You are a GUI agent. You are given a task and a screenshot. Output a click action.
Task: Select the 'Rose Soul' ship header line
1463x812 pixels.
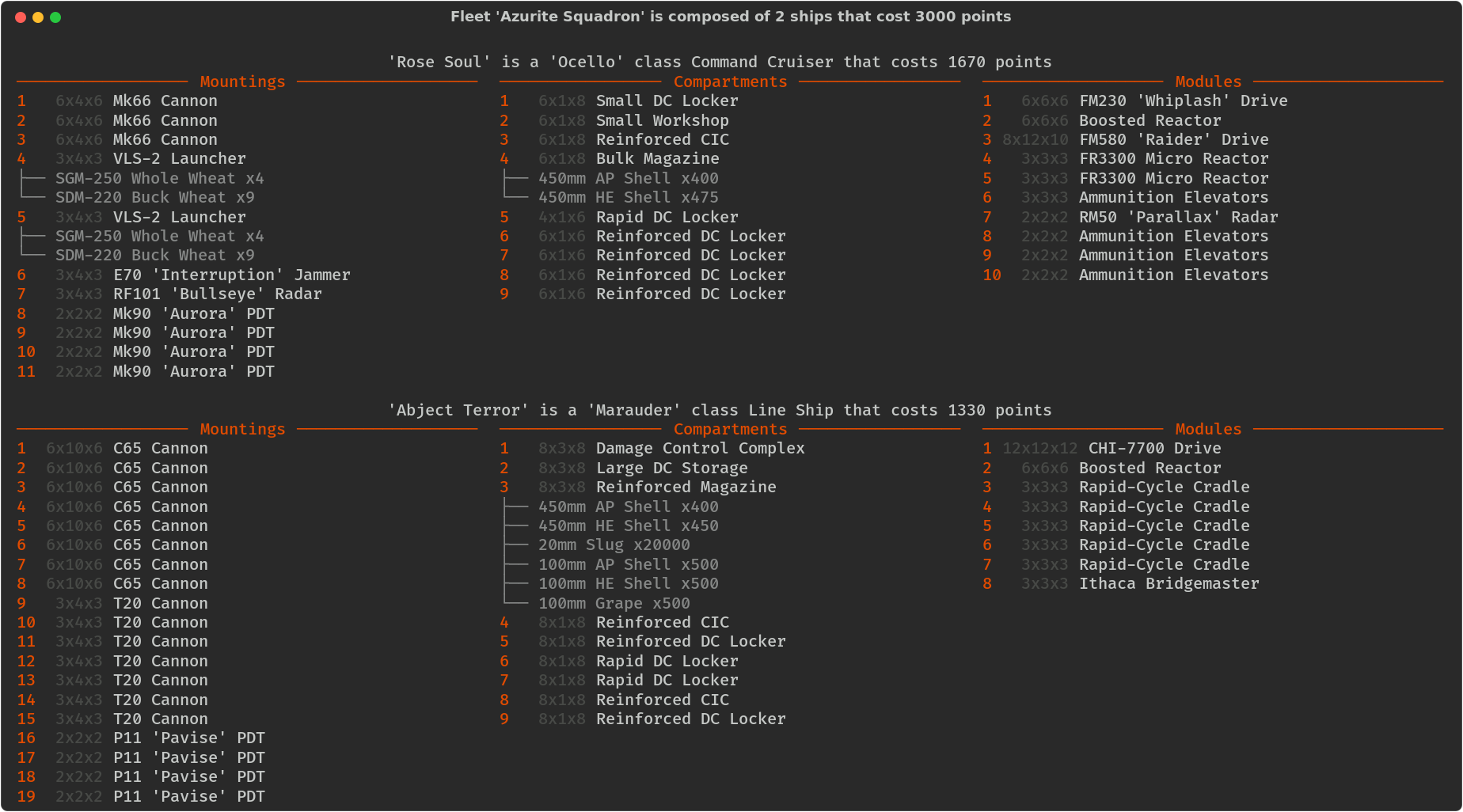click(x=719, y=62)
